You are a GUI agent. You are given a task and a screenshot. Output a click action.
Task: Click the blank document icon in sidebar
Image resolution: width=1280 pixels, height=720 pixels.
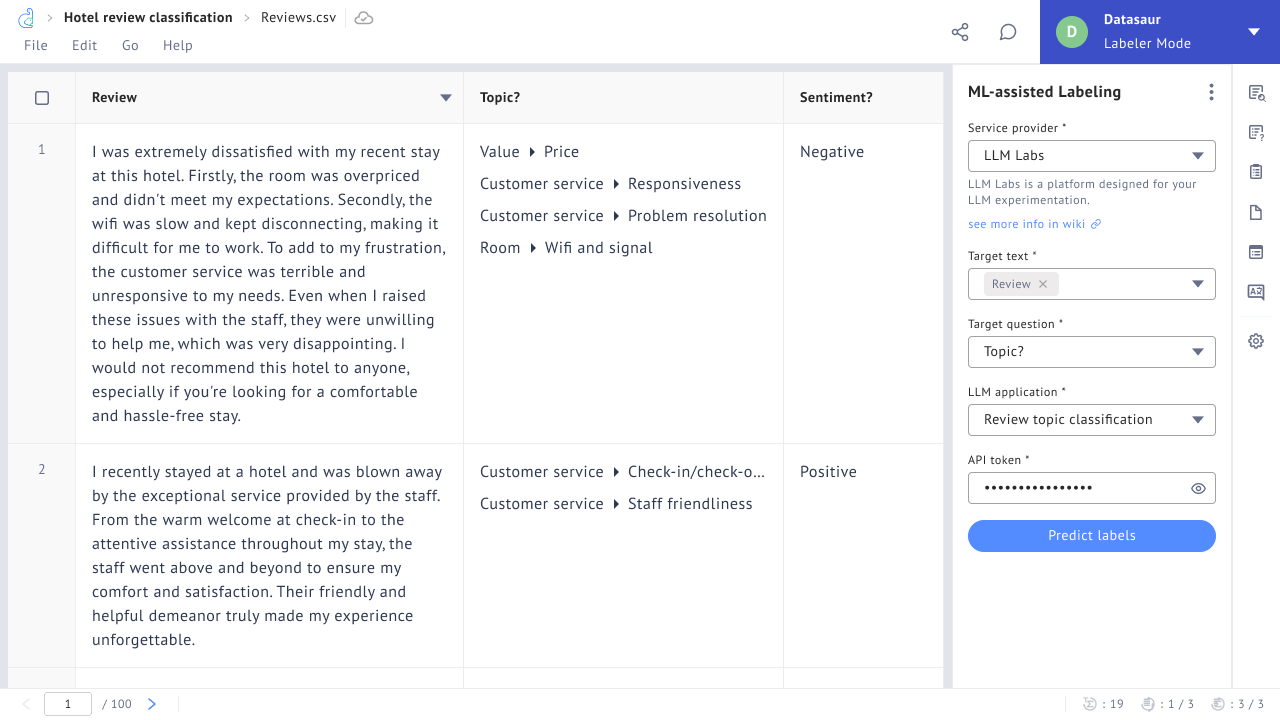(1256, 212)
